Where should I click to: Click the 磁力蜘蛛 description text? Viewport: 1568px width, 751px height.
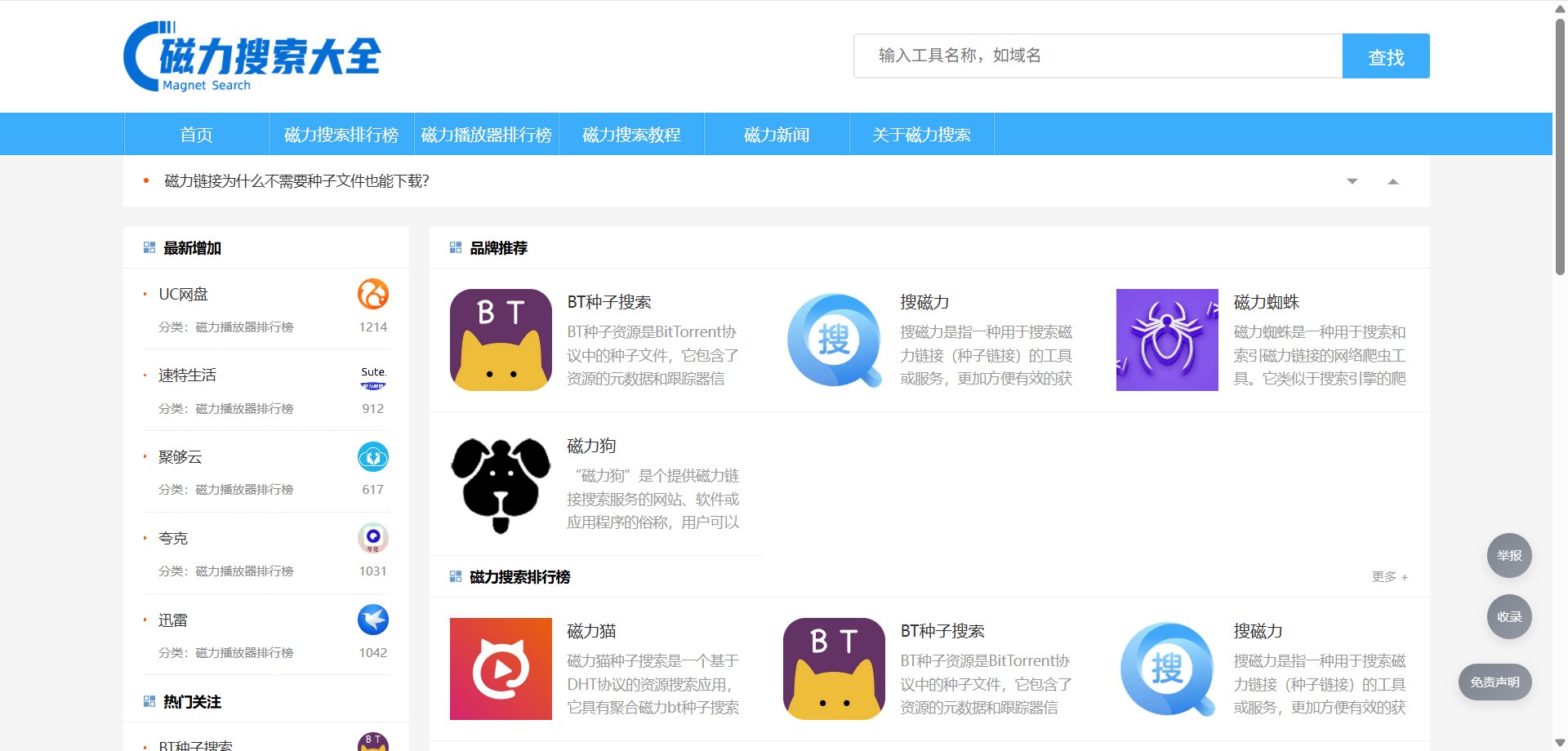(x=1320, y=355)
